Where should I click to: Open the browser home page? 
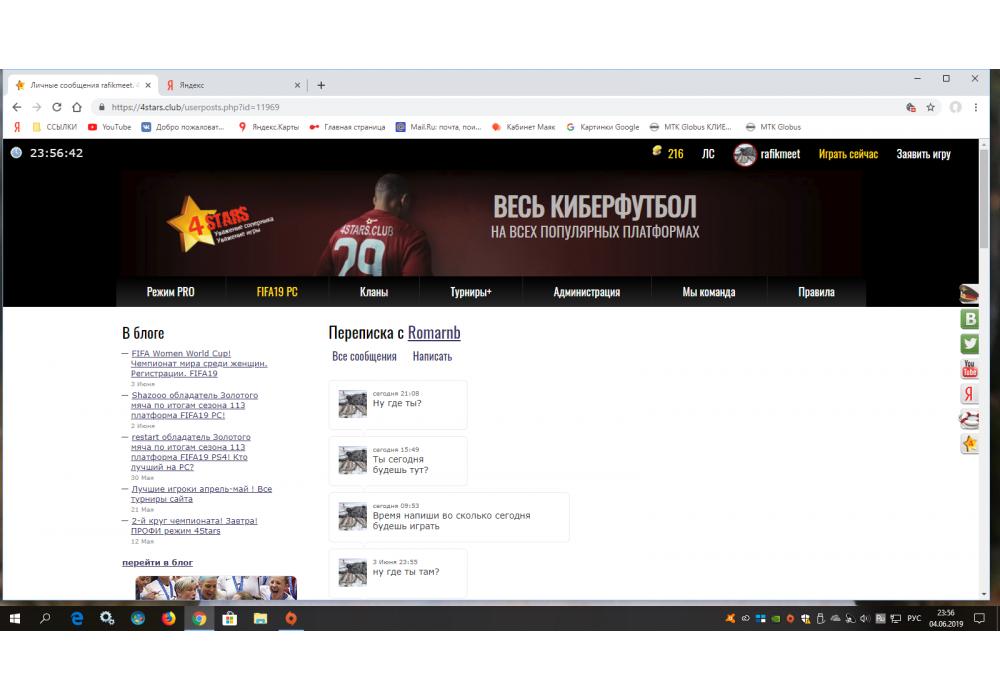click(x=77, y=107)
